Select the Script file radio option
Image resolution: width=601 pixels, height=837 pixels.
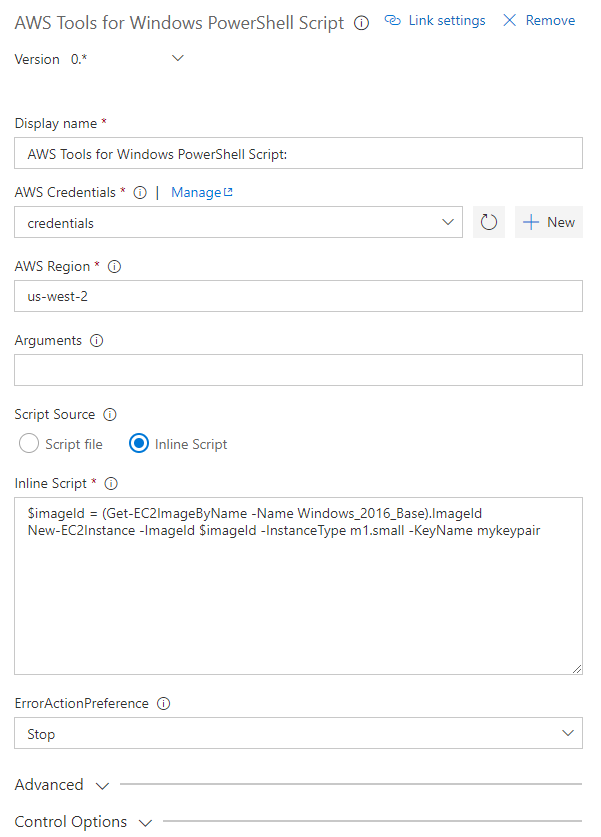29,444
